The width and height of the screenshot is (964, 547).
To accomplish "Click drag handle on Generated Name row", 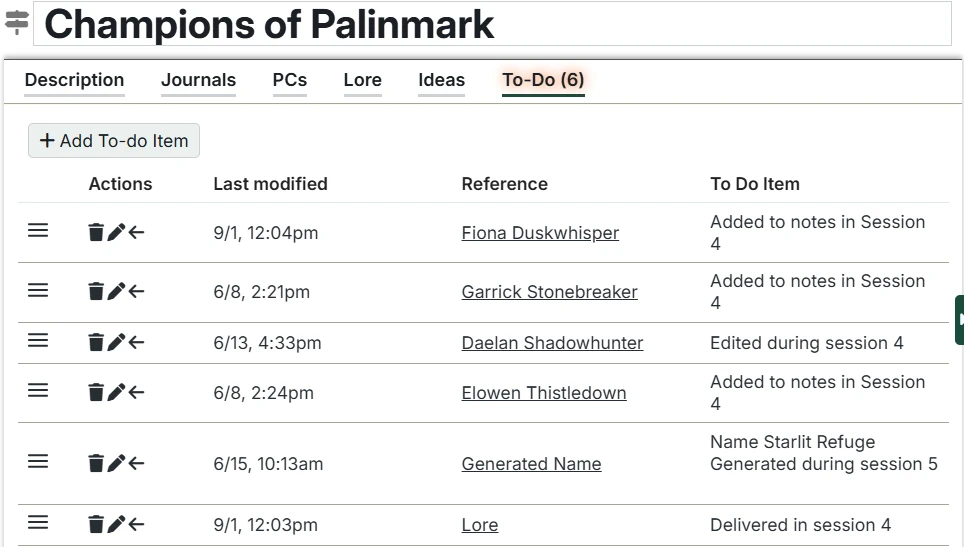I will coord(38,462).
